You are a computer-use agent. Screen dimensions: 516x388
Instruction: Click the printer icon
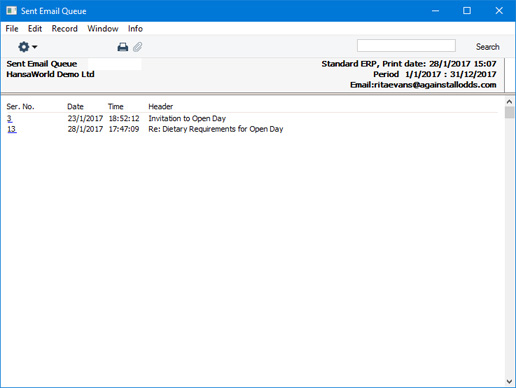pyautogui.click(x=123, y=47)
